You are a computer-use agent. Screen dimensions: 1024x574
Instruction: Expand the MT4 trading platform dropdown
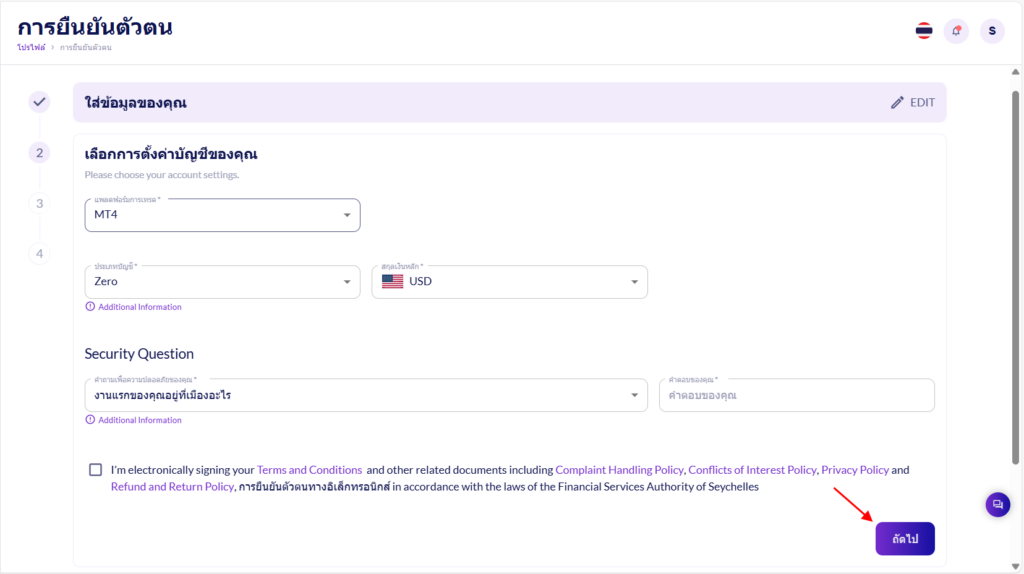(x=222, y=215)
